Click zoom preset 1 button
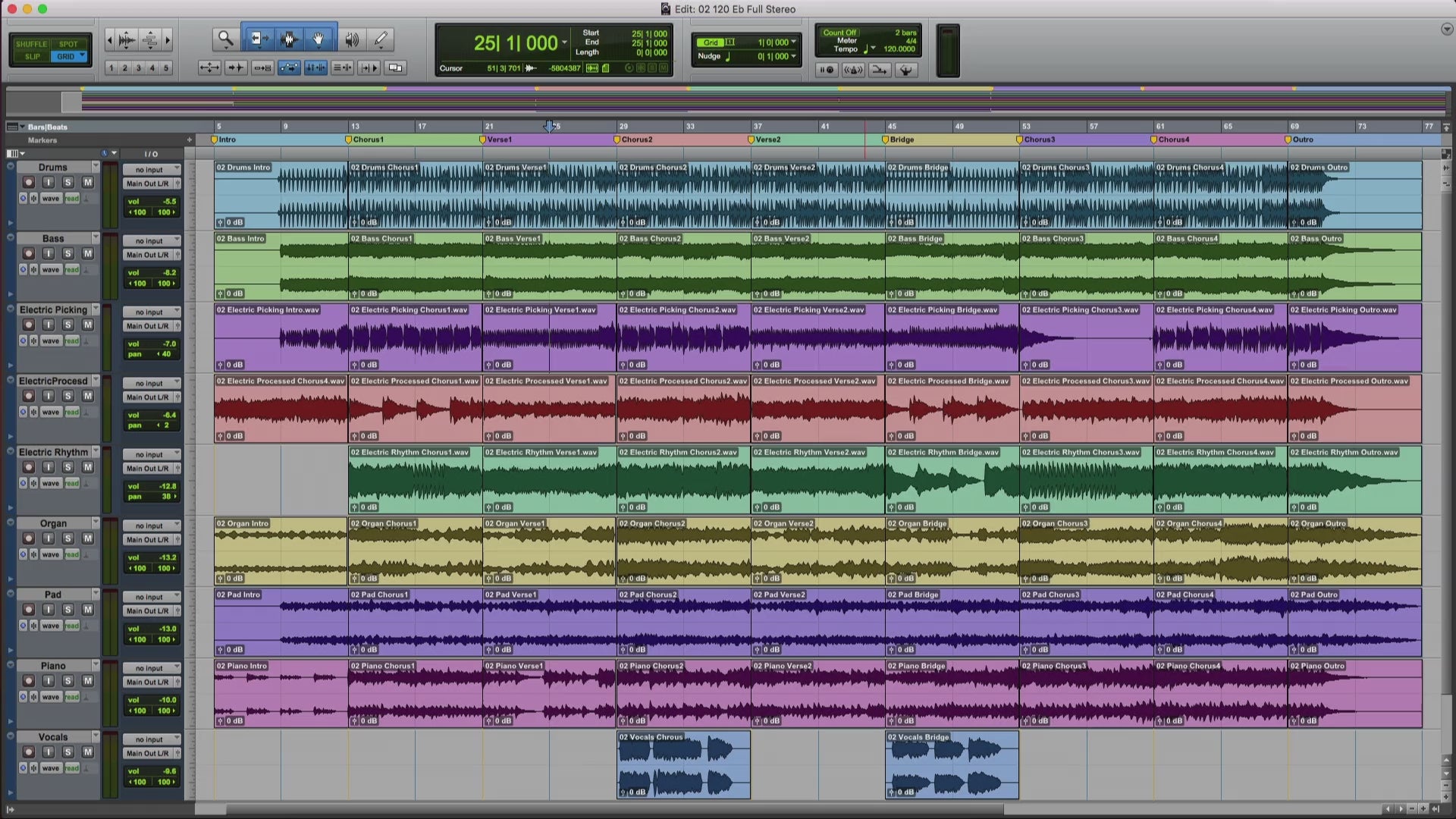 (111, 67)
